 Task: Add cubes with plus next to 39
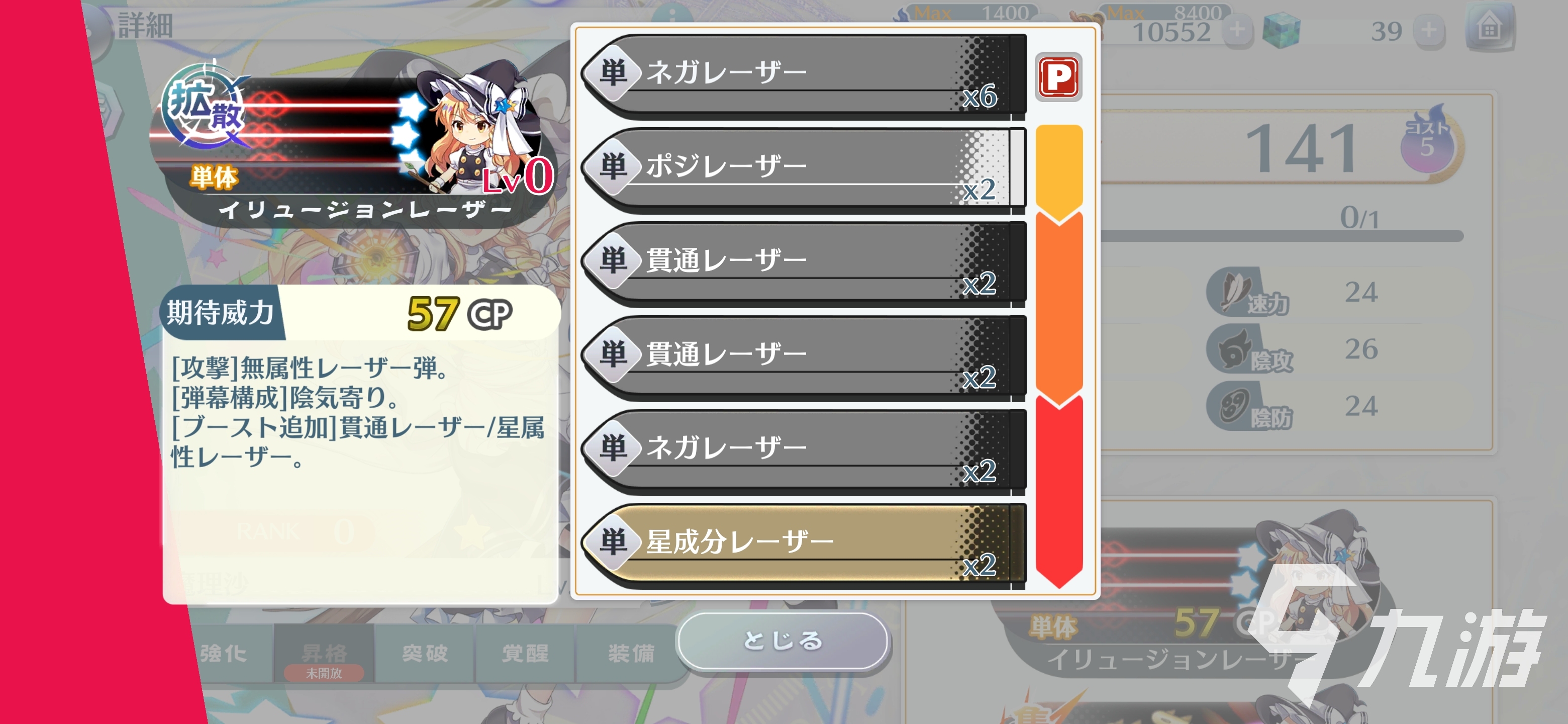coord(1429,30)
